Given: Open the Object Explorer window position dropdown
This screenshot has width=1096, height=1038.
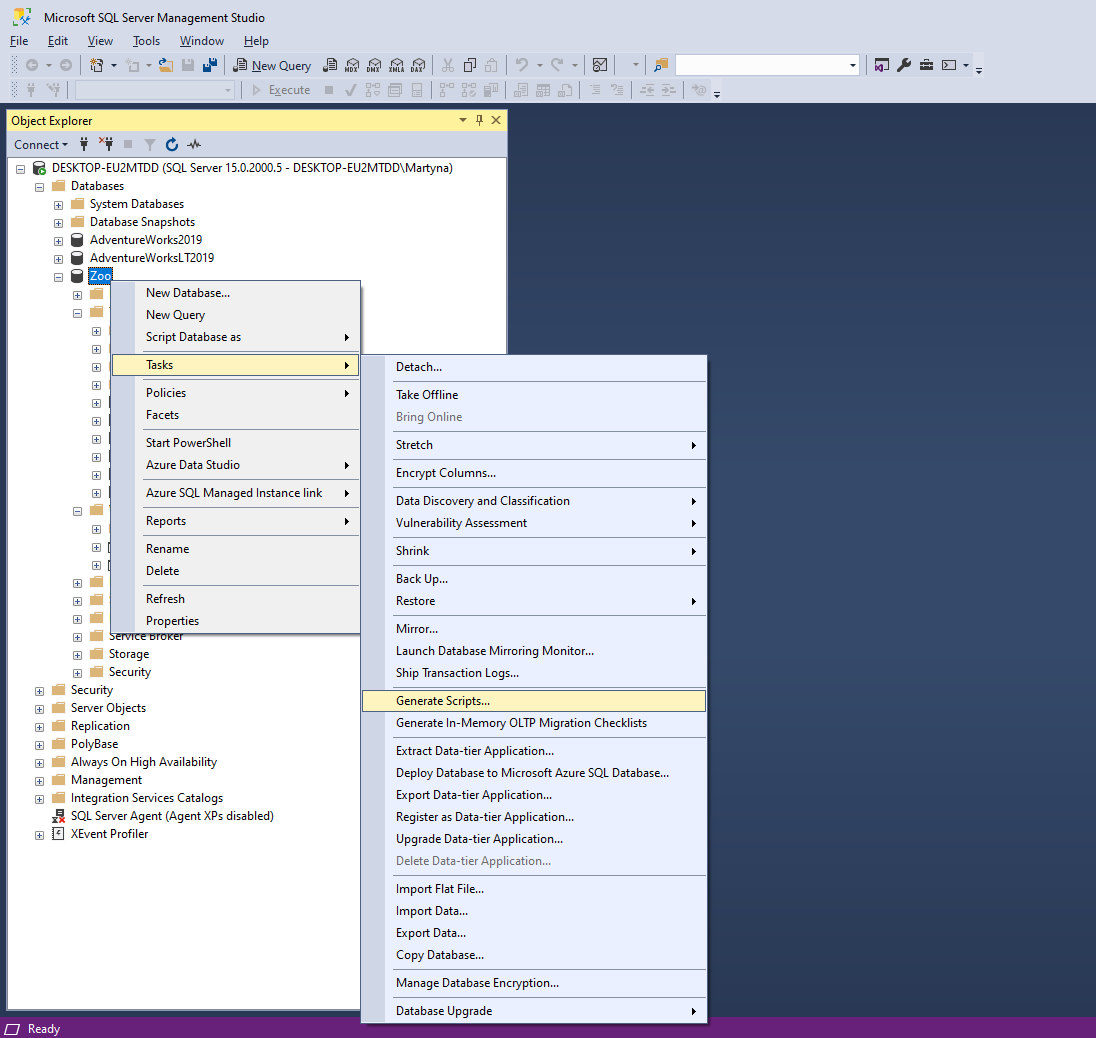Looking at the screenshot, I should pos(463,120).
